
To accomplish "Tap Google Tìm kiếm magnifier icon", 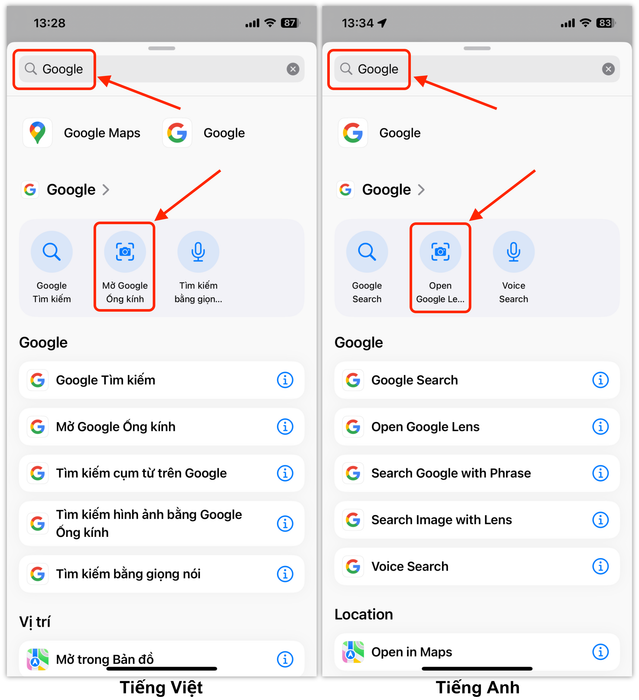I will [51, 252].
